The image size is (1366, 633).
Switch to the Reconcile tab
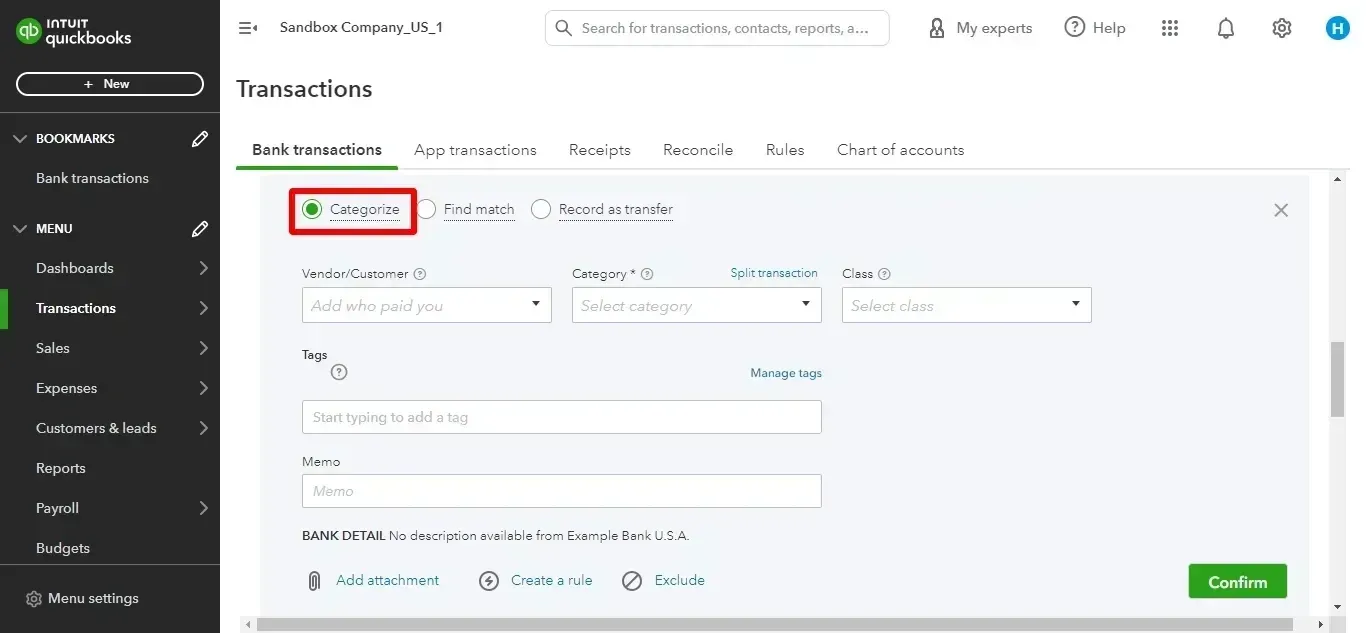pyautogui.click(x=698, y=150)
